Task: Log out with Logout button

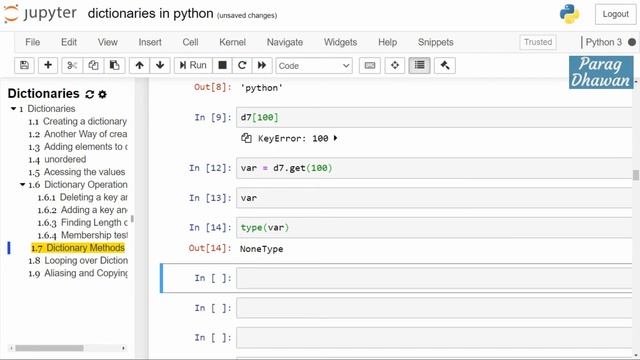Action: pos(616,14)
